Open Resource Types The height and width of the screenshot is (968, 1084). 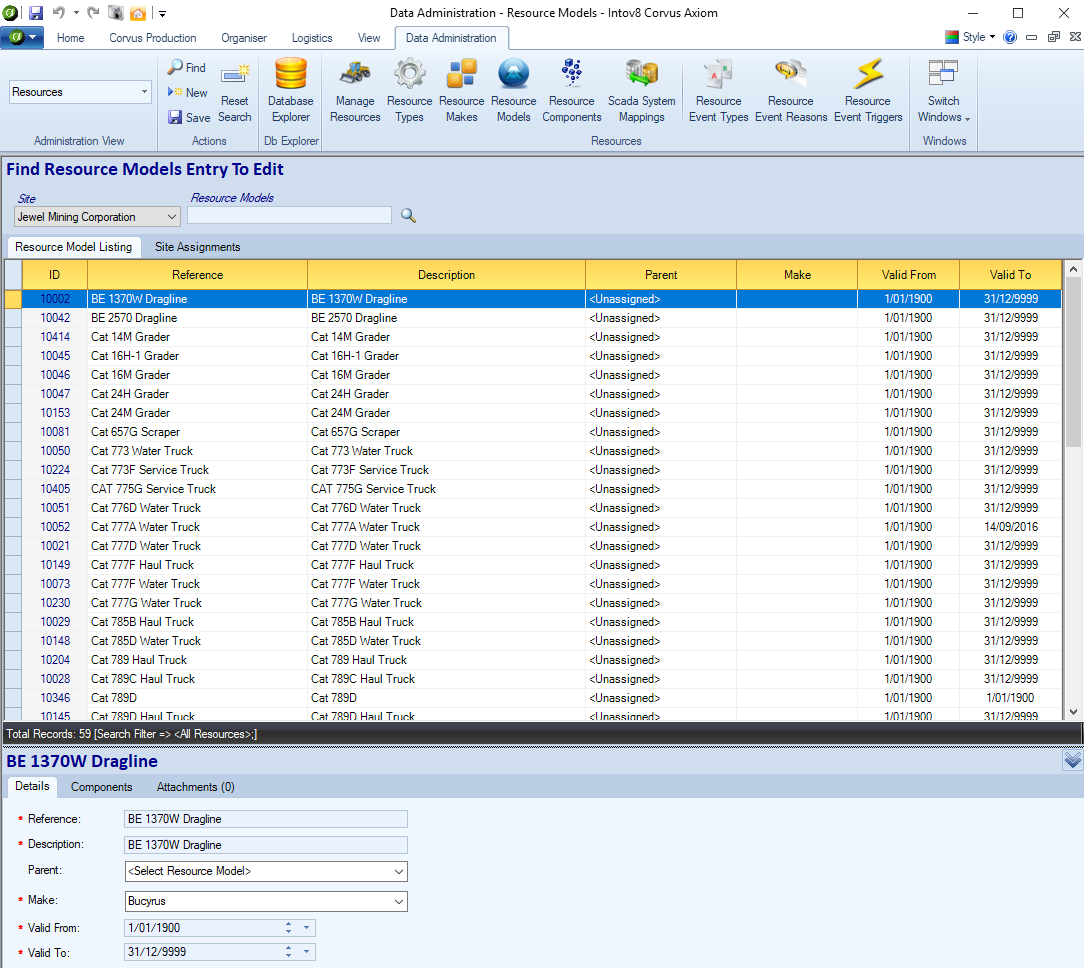click(x=409, y=91)
